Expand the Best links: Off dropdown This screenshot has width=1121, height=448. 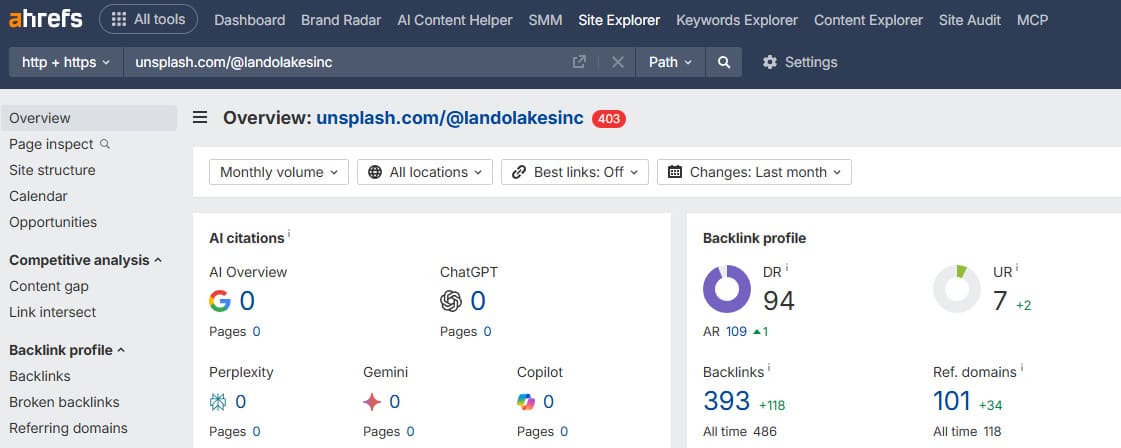pos(575,172)
